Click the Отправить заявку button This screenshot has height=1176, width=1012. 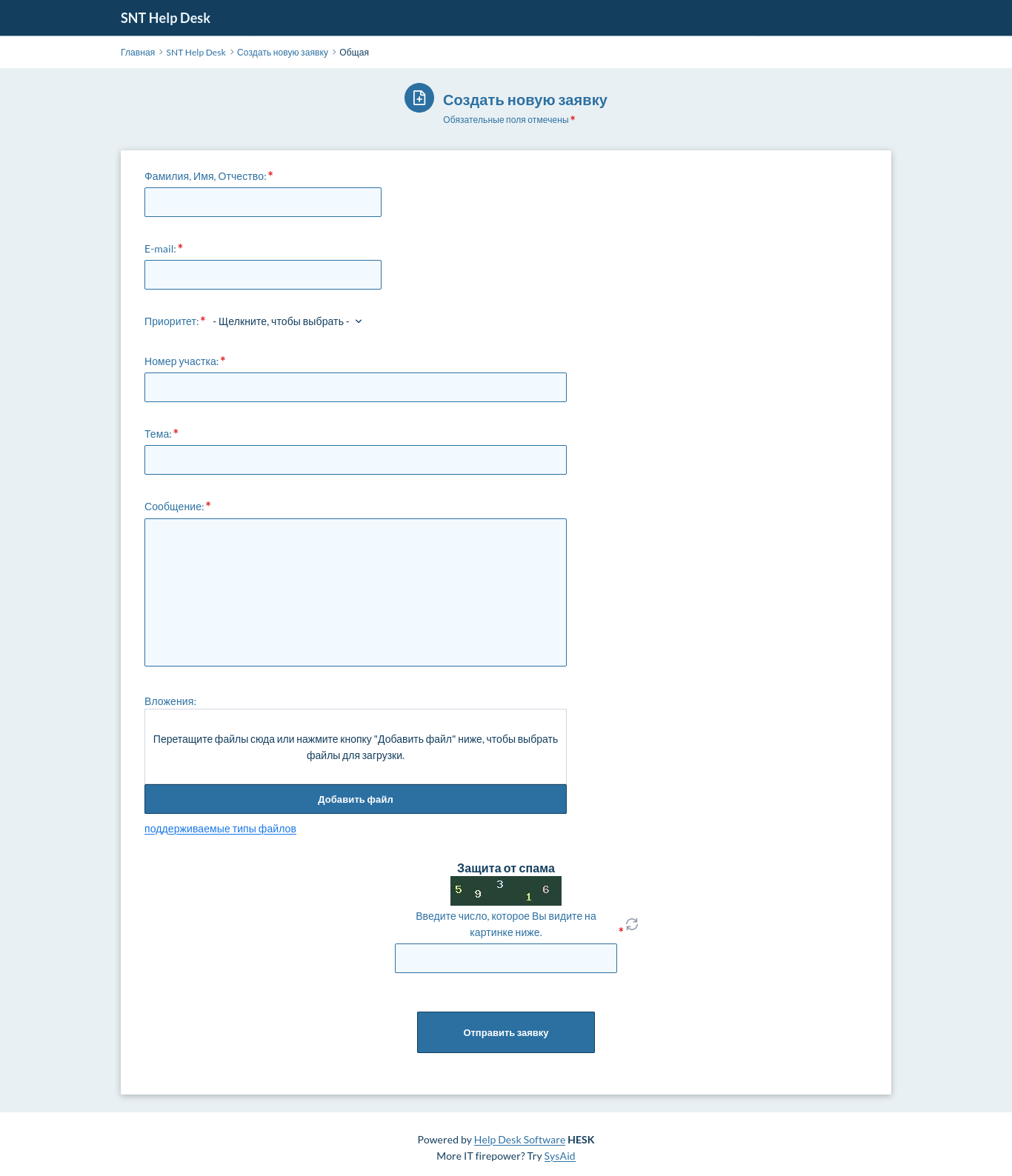[x=506, y=1032]
